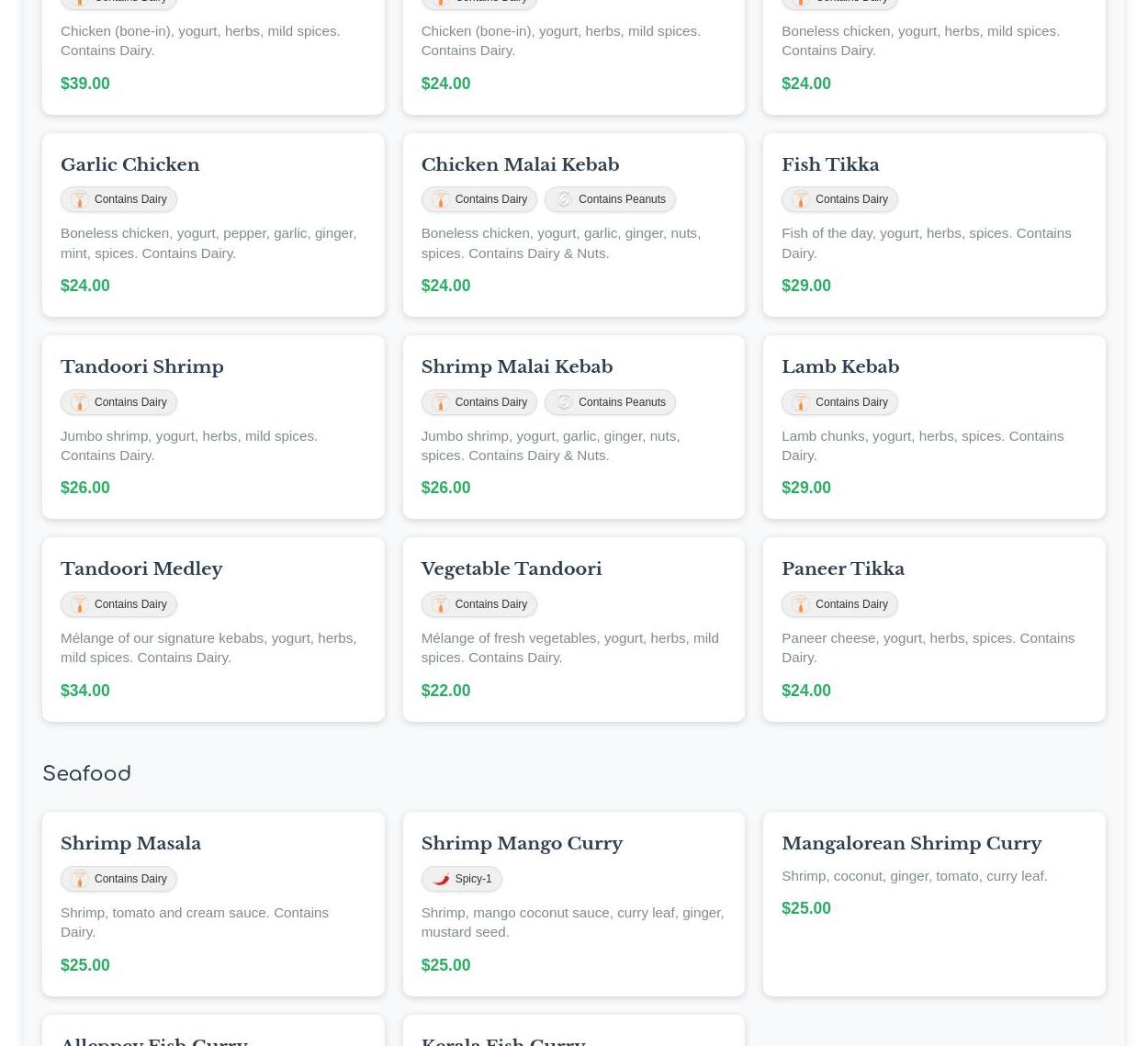Click the $29.00 price on Lamb Kebab
The width and height of the screenshot is (1148, 1046).
pyautogui.click(x=805, y=488)
